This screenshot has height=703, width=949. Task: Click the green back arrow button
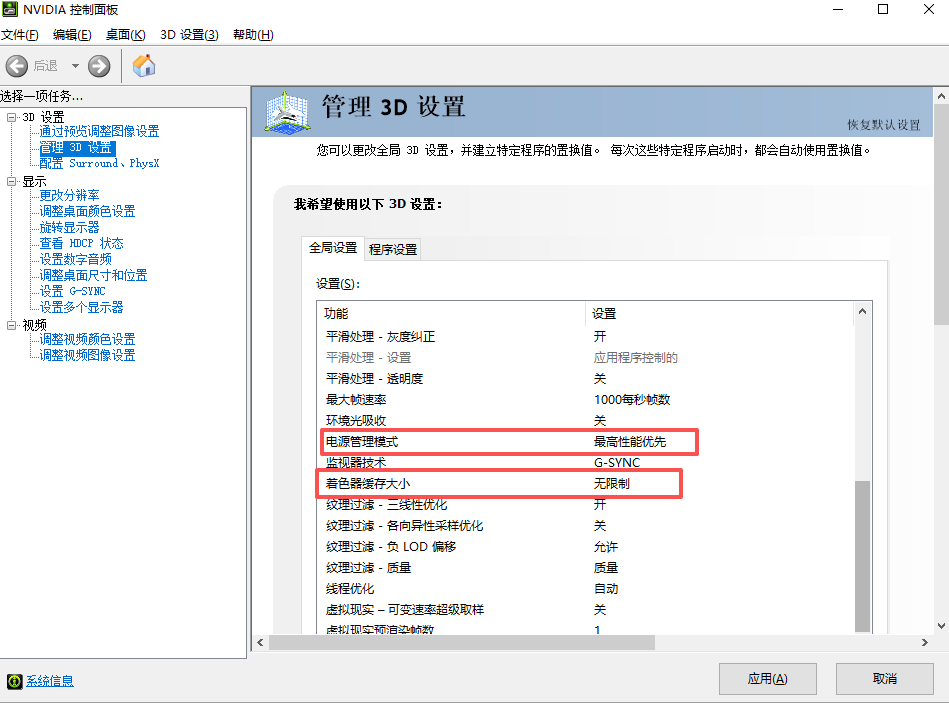(x=17, y=66)
